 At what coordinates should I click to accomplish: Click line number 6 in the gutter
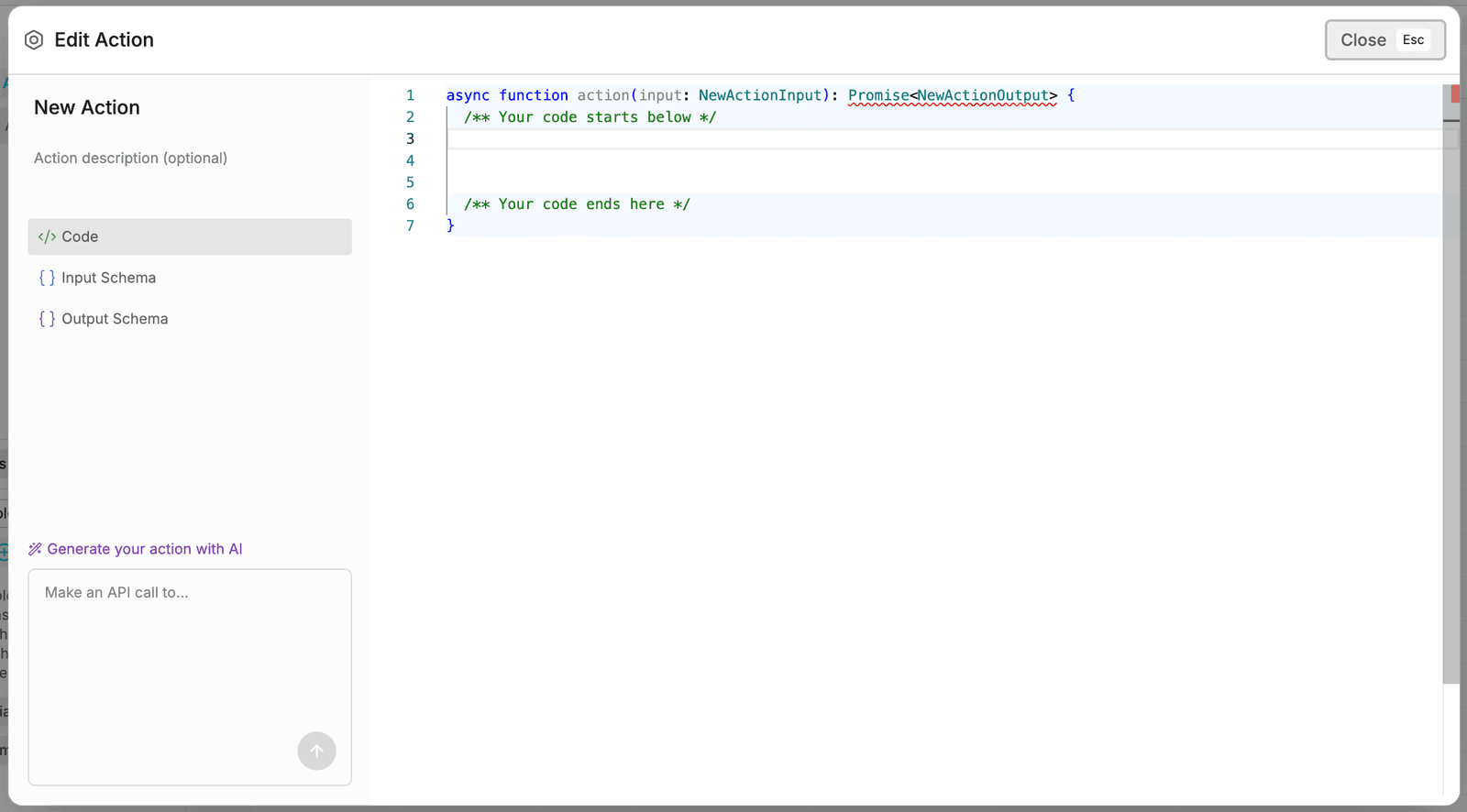pyautogui.click(x=410, y=204)
